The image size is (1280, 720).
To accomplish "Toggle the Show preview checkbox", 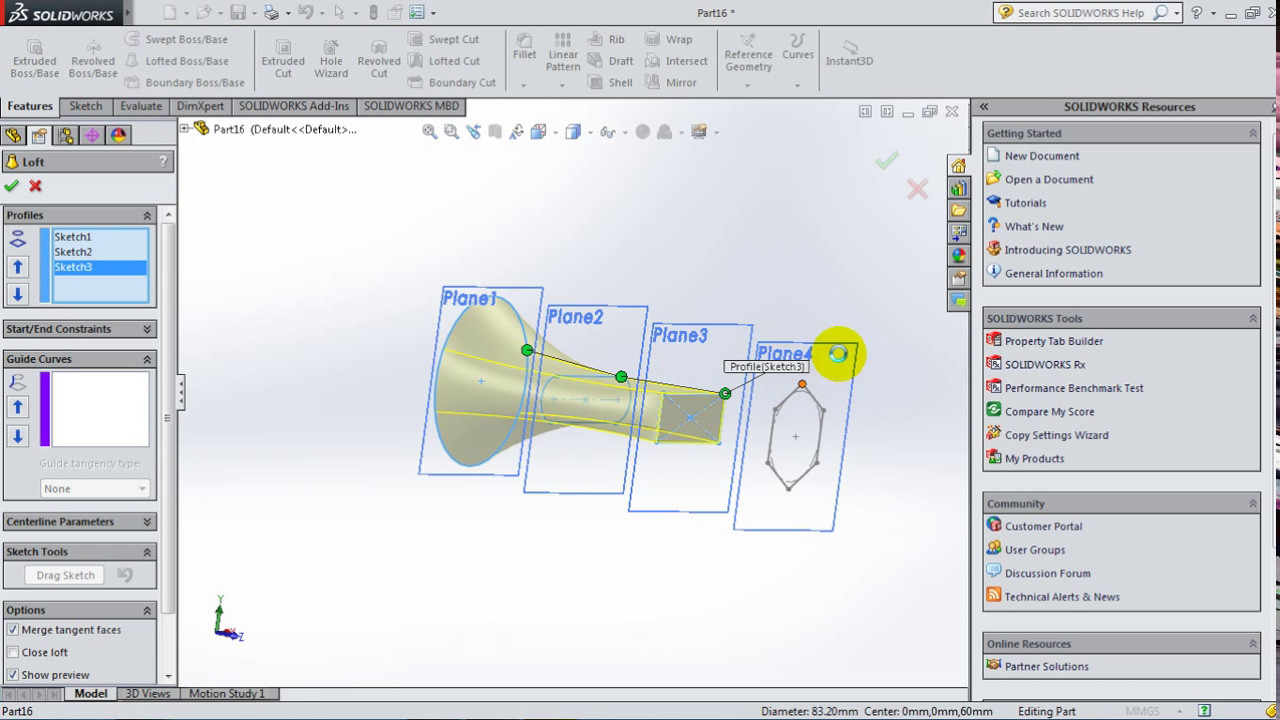I will [x=13, y=675].
